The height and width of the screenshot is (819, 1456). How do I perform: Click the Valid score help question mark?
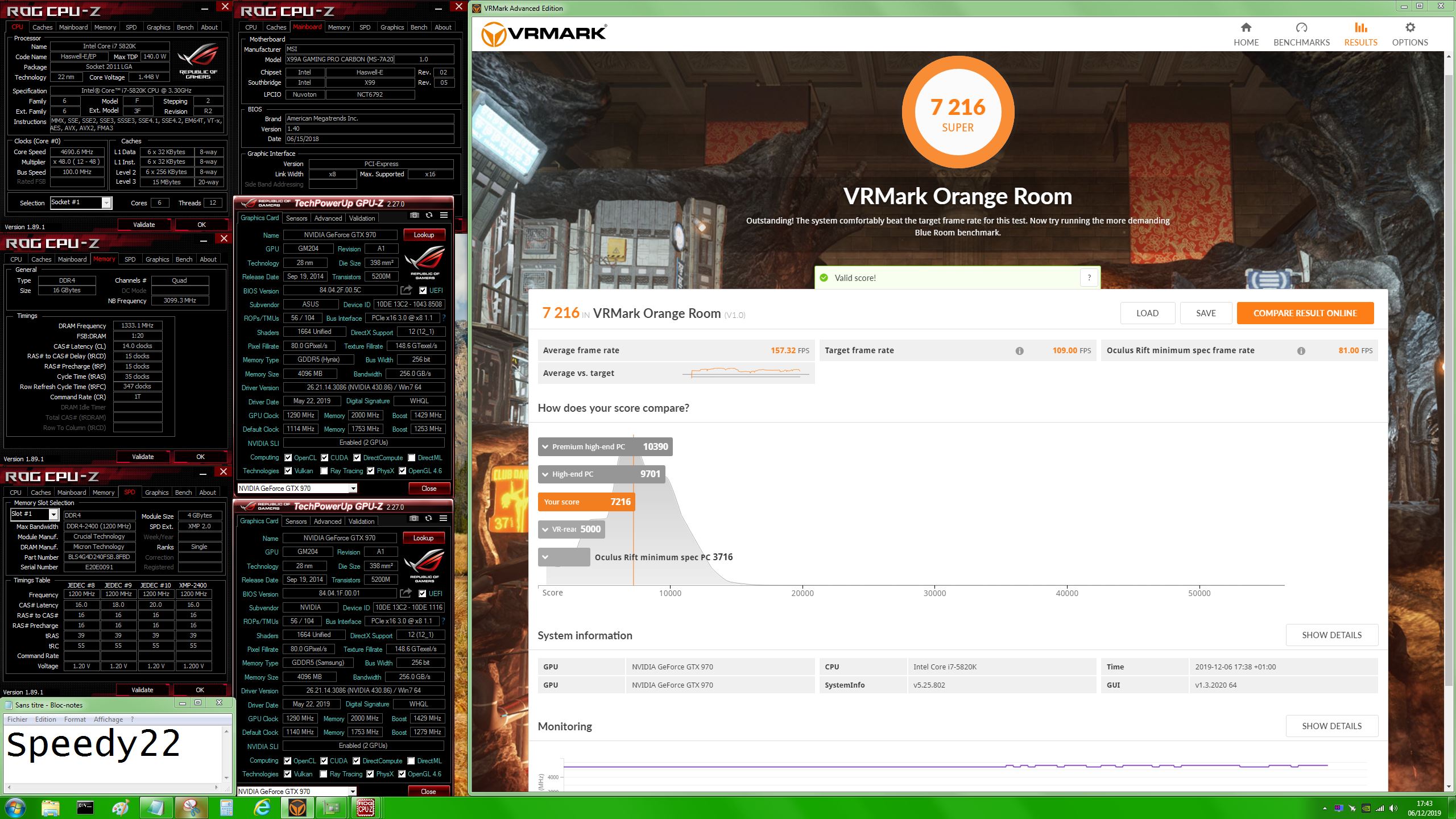click(1089, 278)
